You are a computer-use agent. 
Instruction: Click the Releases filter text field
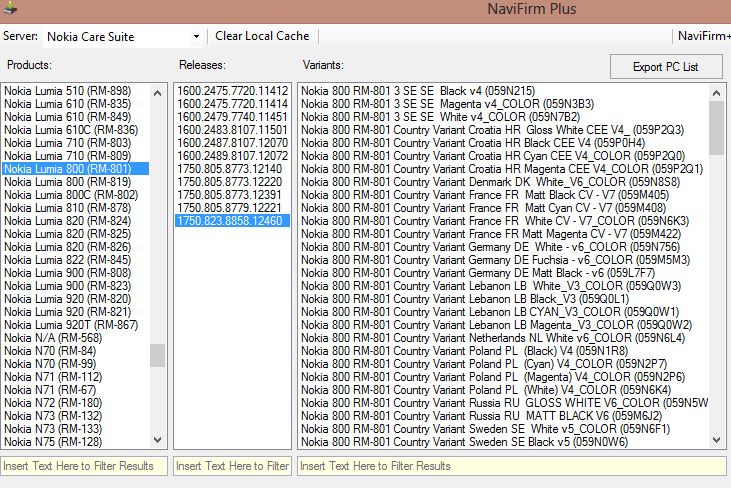pyautogui.click(x=232, y=466)
